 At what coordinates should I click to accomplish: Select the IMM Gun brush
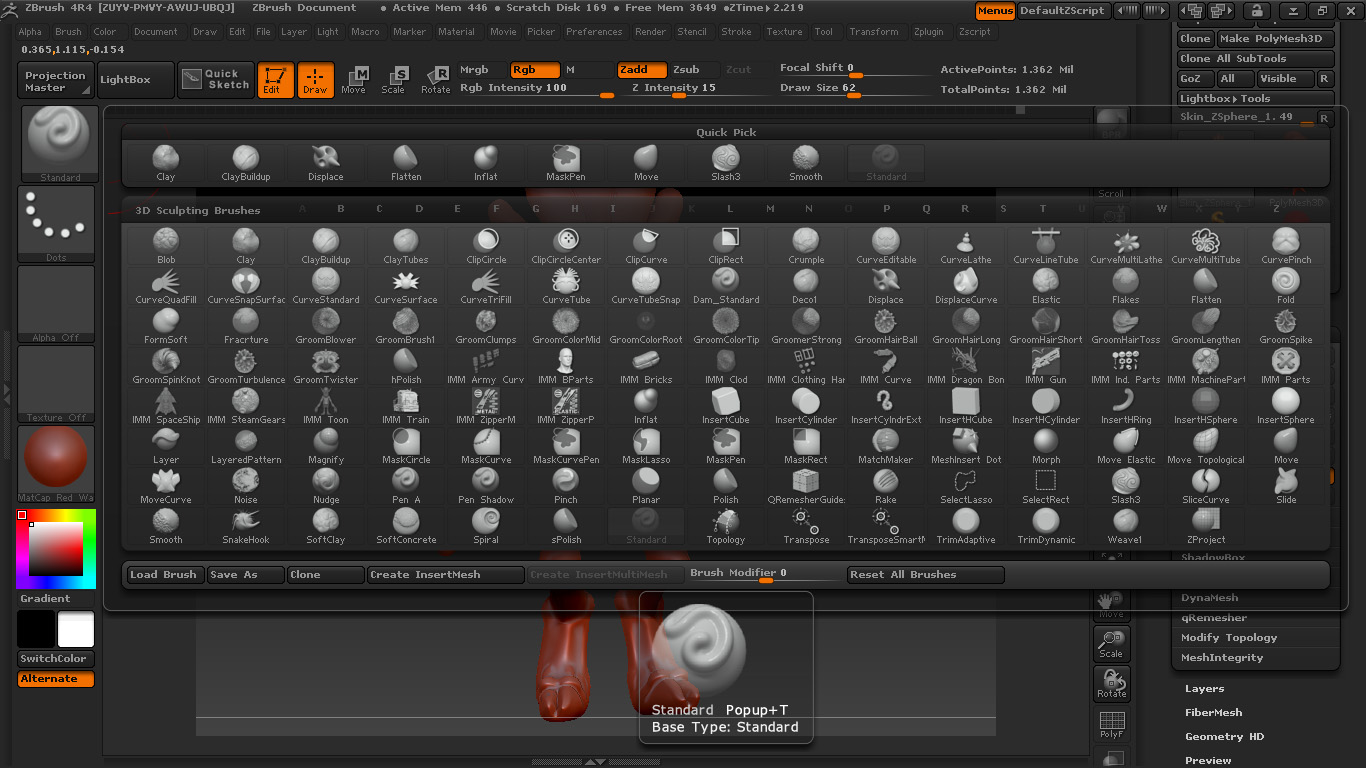tap(1046, 366)
